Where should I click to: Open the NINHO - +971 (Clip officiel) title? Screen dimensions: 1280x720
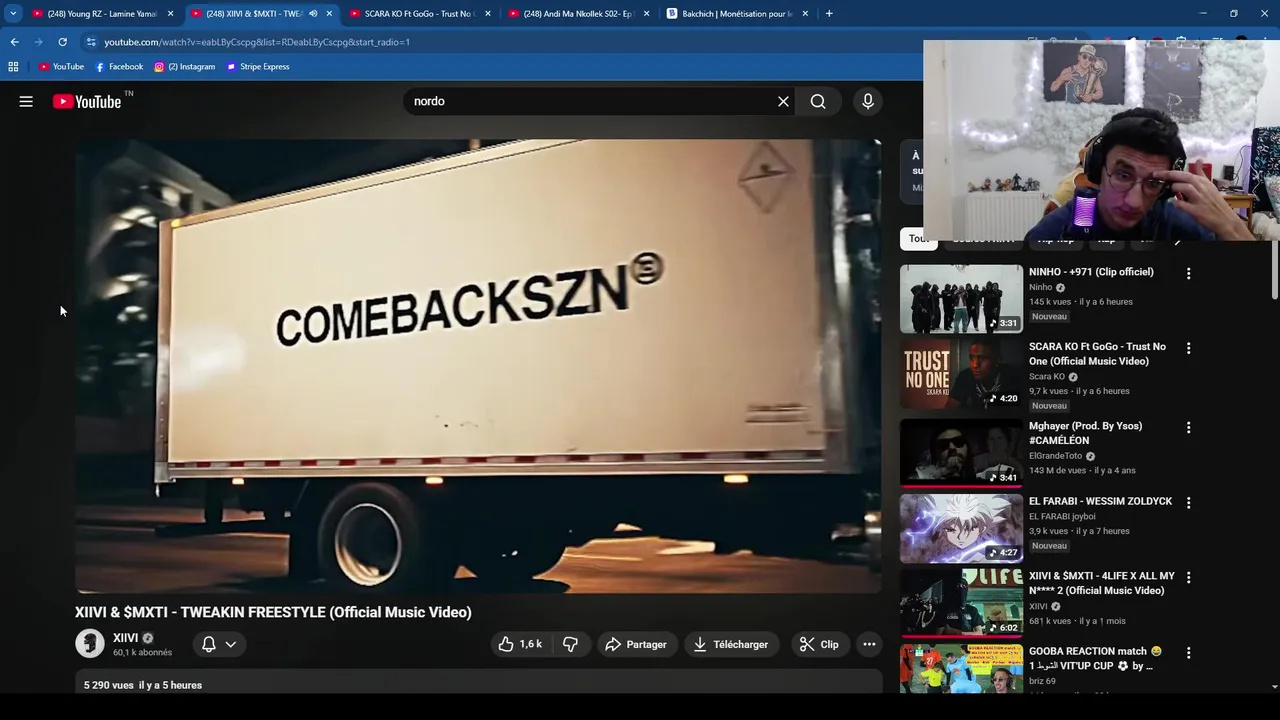(x=1091, y=272)
